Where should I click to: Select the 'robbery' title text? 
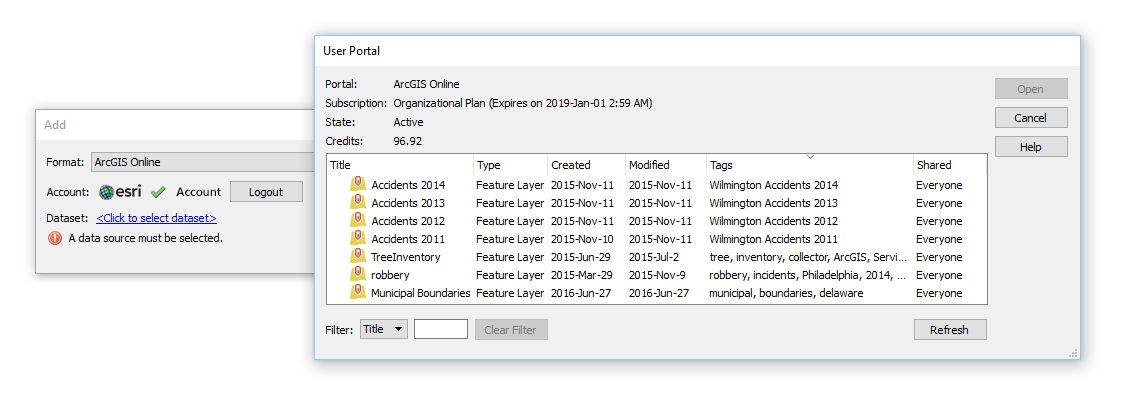(x=390, y=275)
